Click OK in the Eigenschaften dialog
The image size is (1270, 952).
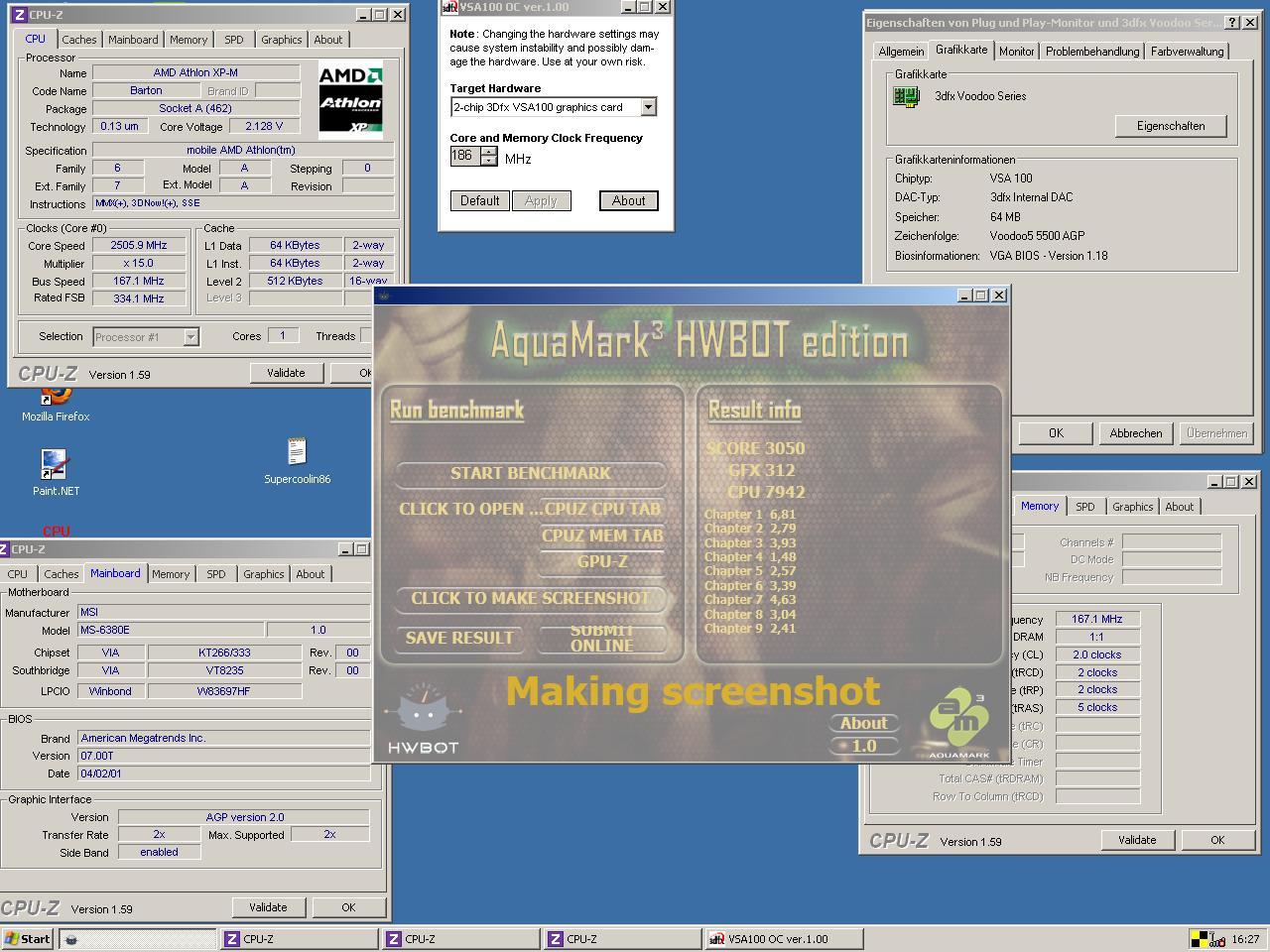(x=1056, y=433)
